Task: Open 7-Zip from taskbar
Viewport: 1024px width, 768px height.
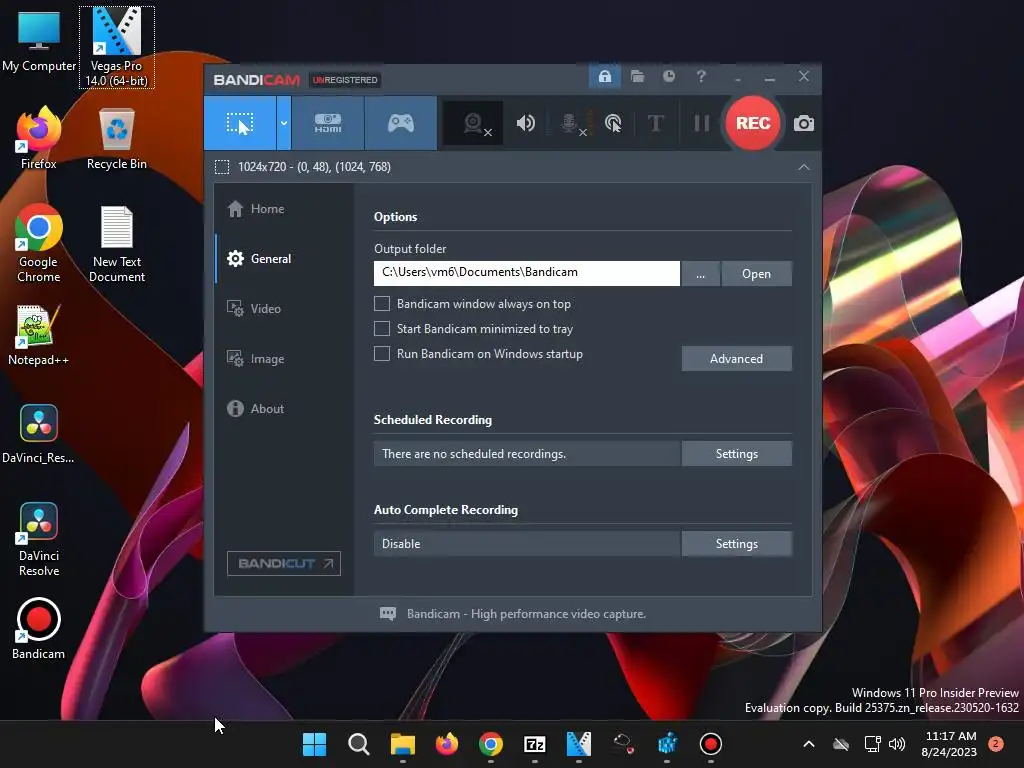Action: [535, 744]
